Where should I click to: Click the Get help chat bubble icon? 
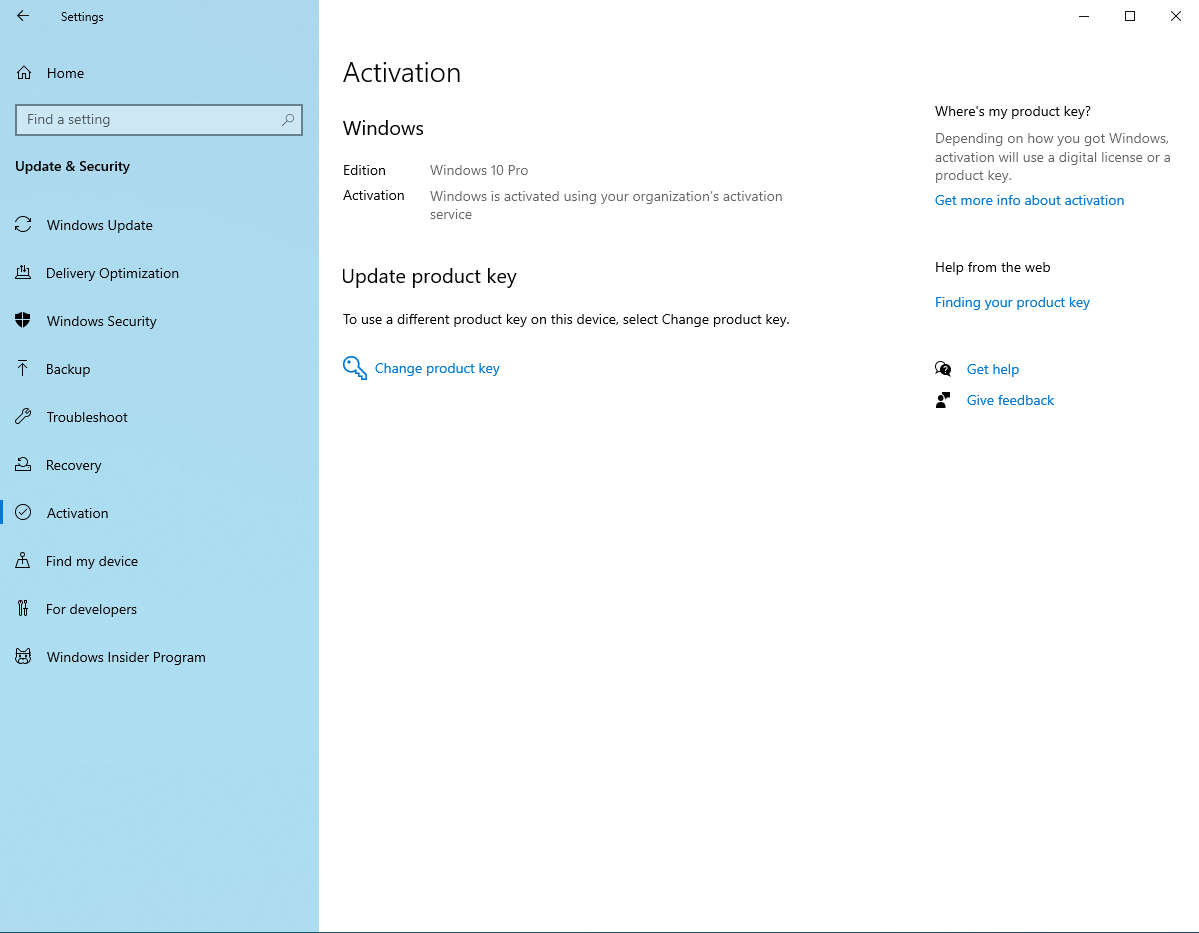click(x=943, y=369)
